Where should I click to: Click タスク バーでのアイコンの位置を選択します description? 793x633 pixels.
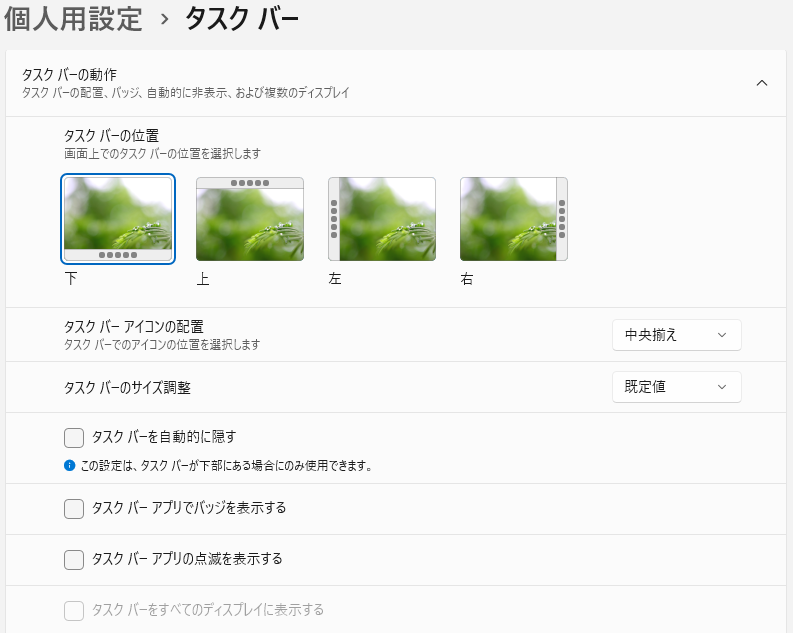coord(162,345)
